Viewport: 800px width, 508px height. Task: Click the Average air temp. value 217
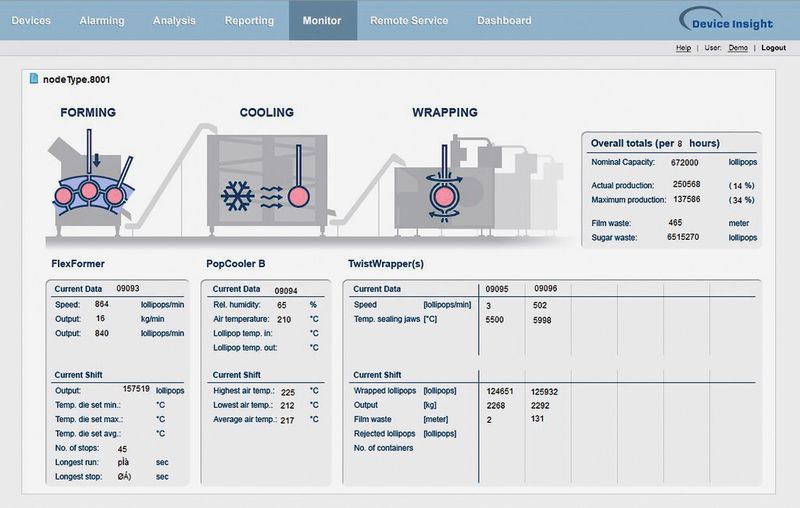[x=287, y=420]
